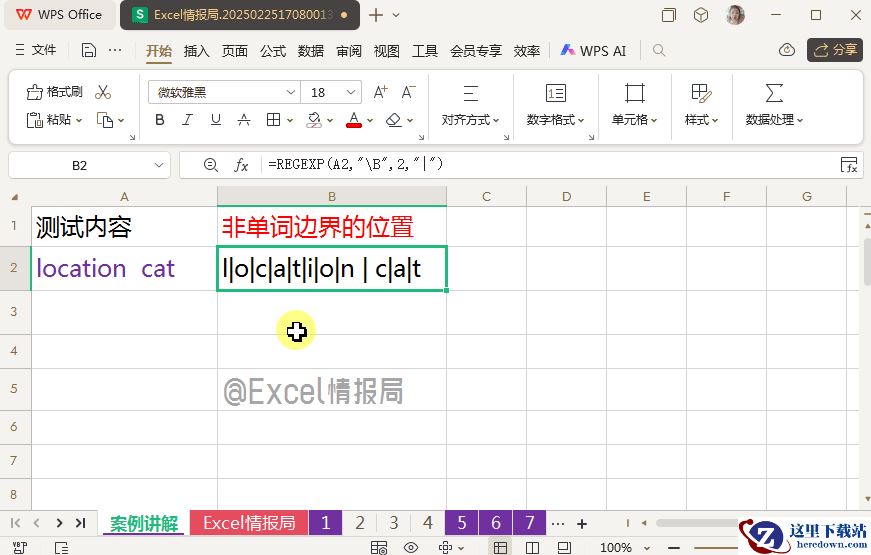The height and width of the screenshot is (555, 871).
Task: Go to next sheet navigation arrow
Action: coord(59,523)
